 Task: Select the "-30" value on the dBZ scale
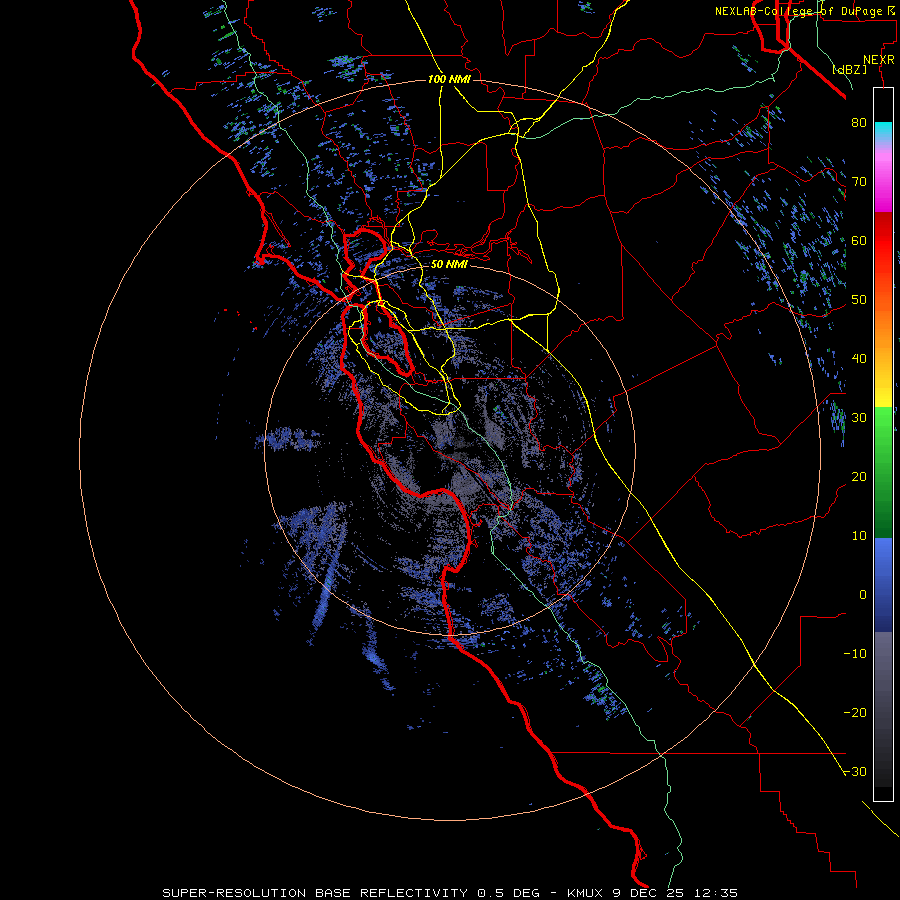pos(855,772)
